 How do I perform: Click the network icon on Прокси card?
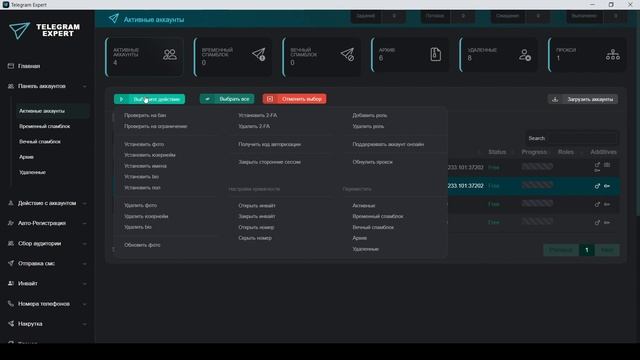[613, 55]
